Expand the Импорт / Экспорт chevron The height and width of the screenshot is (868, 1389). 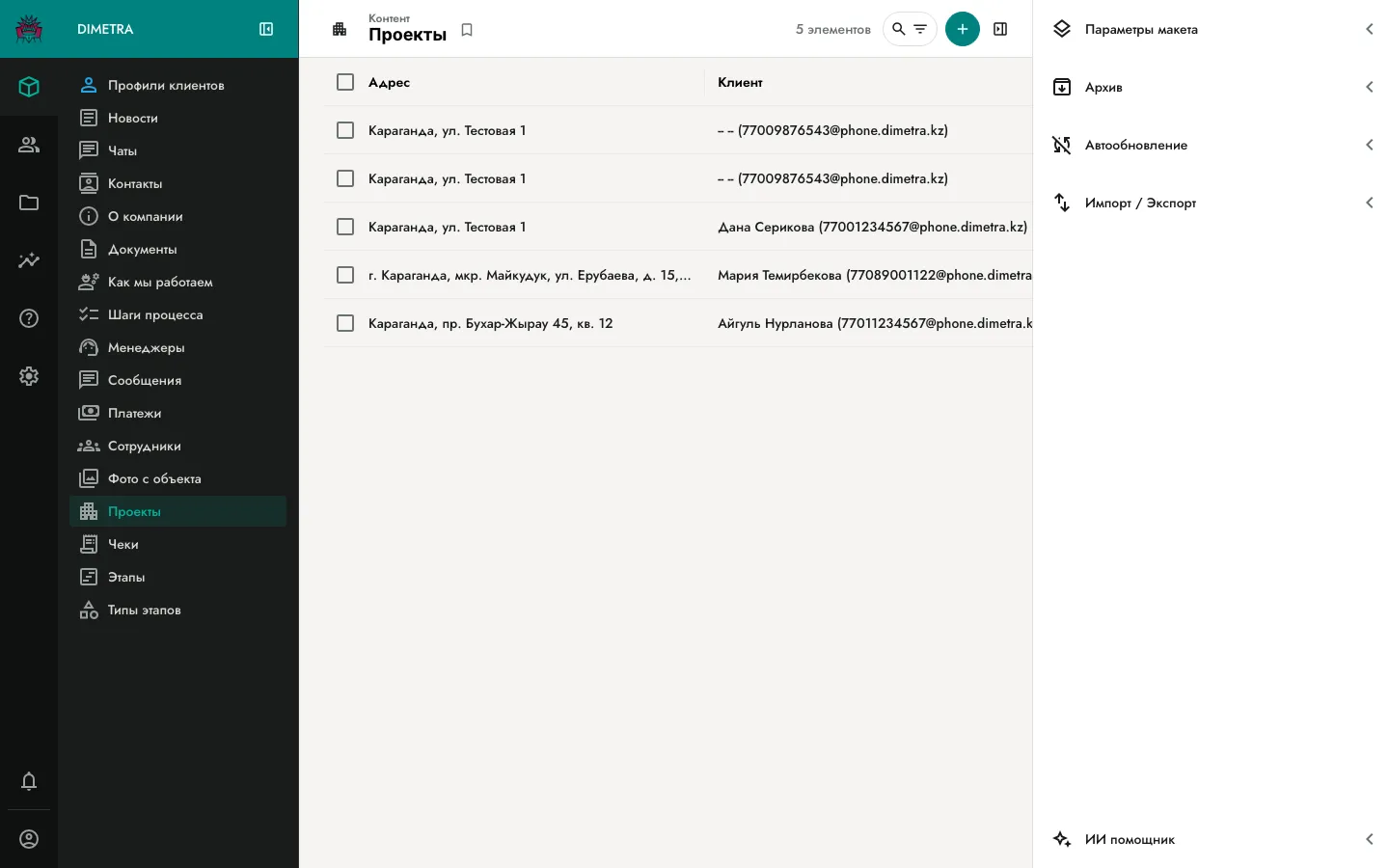click(1369, 203)
